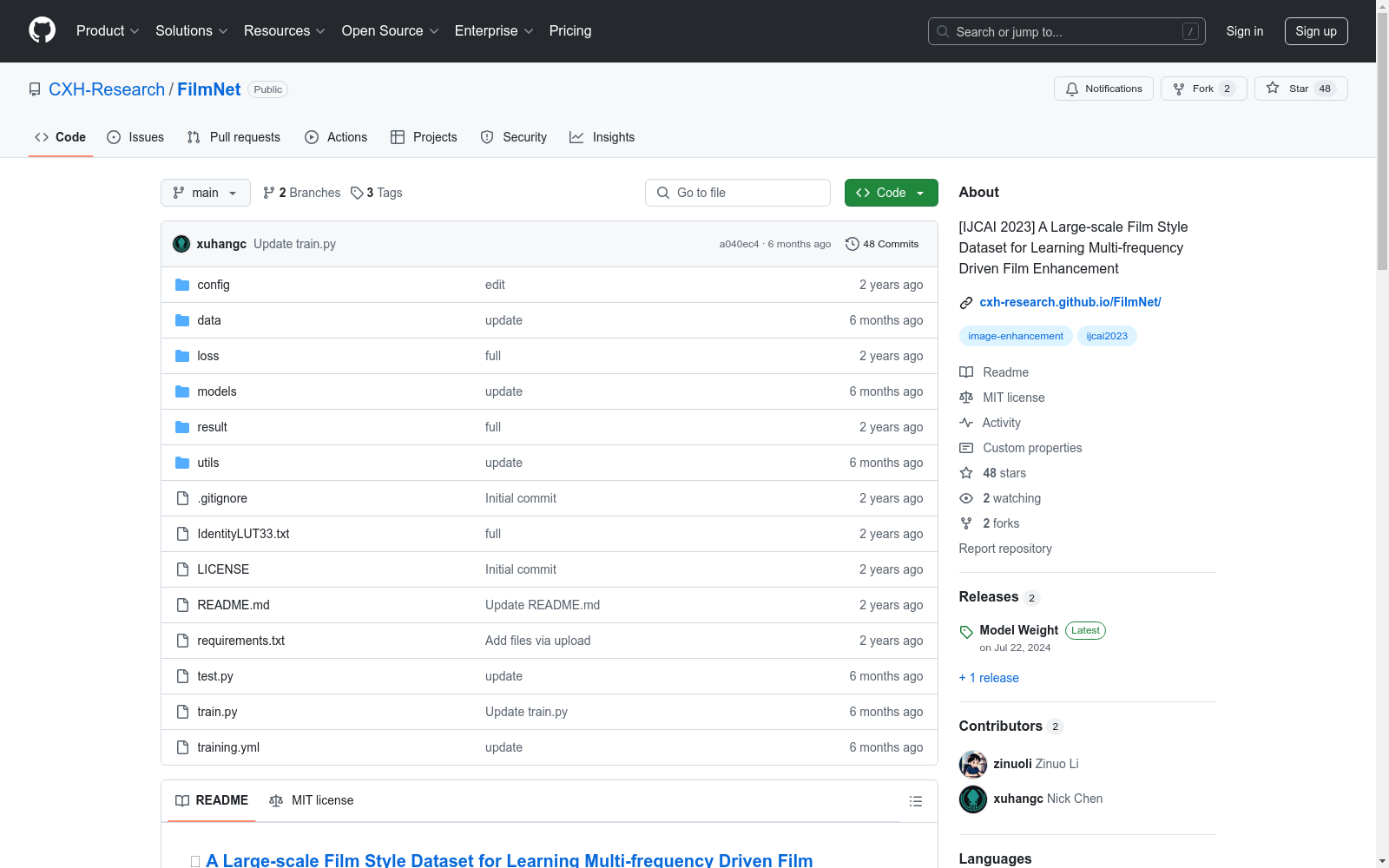Open the Projects tab
1389x868 pixels.
424,137
